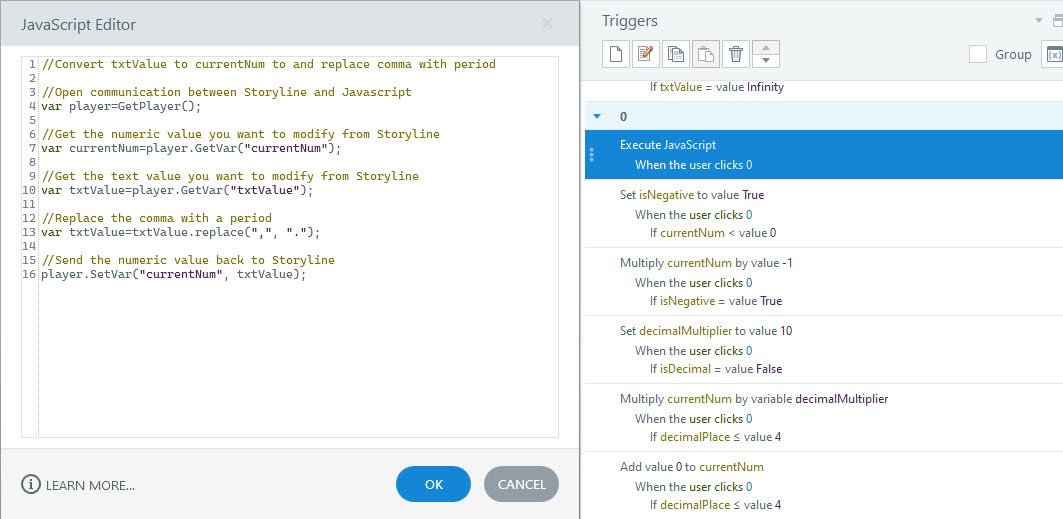This screenshot has height=519, width=1063.
Task: Select Add value 0 to currentNum trigger
Action: [x=824, y=486]
